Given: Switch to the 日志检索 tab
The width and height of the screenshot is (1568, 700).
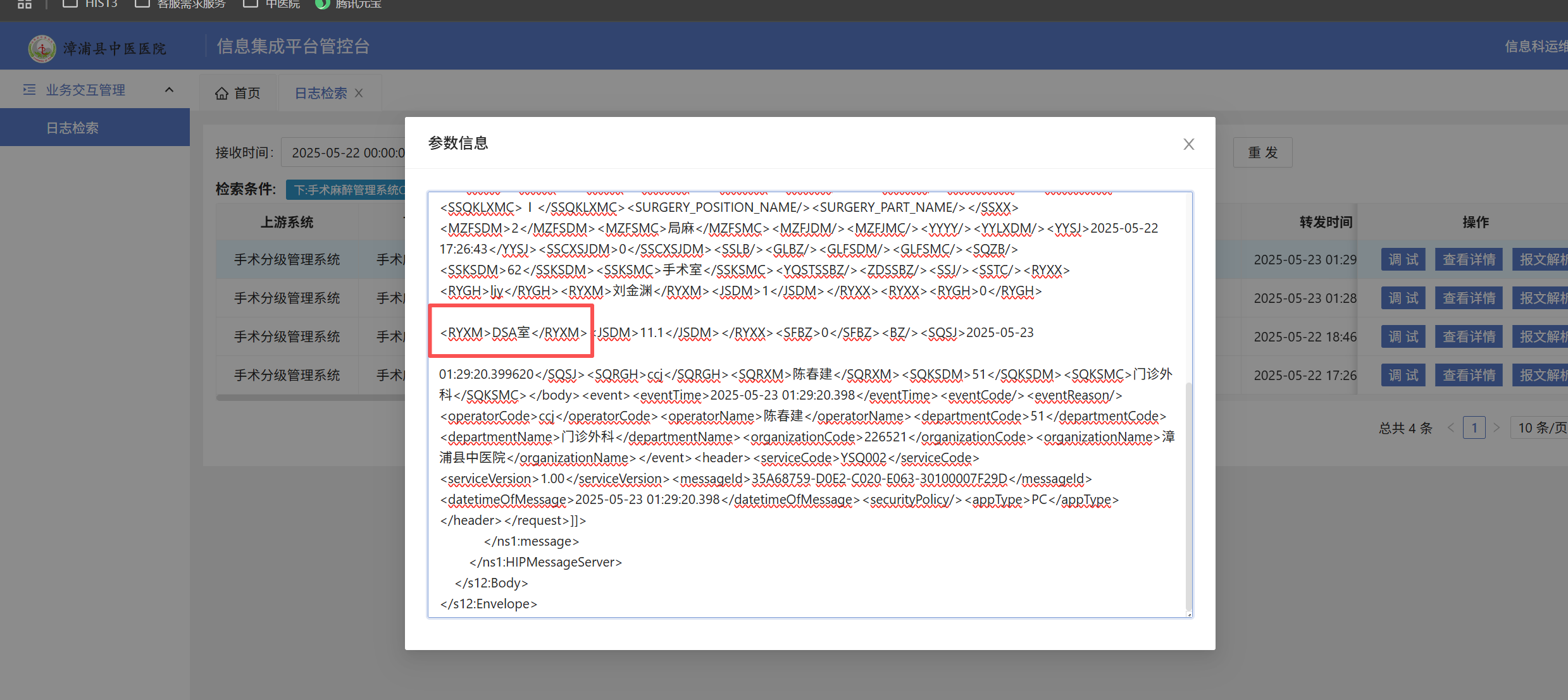Looking at the screenshot, I should [321, 94].
